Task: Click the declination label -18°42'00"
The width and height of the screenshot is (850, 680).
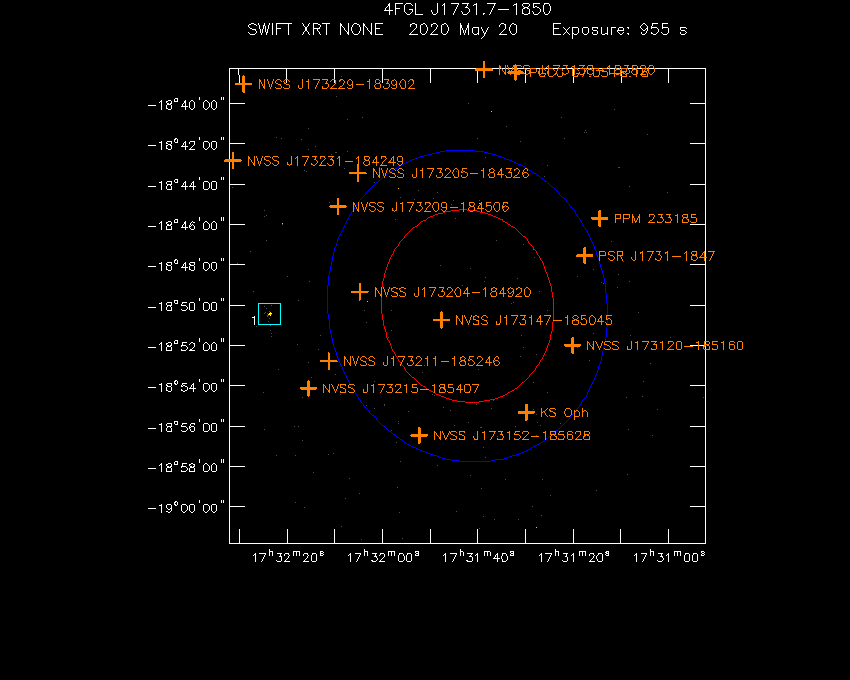Action: pyautogui.click(x=186, y=145)
